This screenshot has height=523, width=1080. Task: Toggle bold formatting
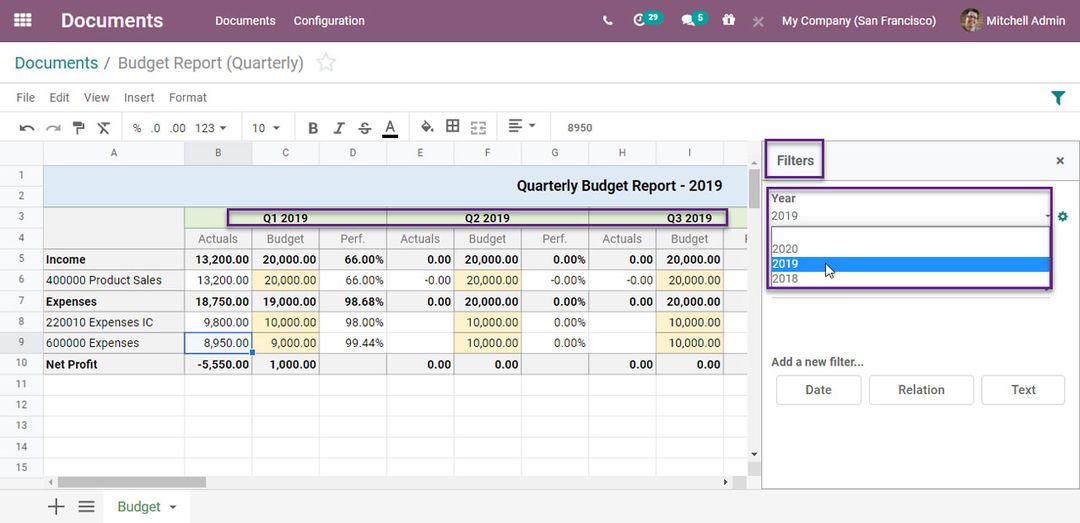coord(313,128)
